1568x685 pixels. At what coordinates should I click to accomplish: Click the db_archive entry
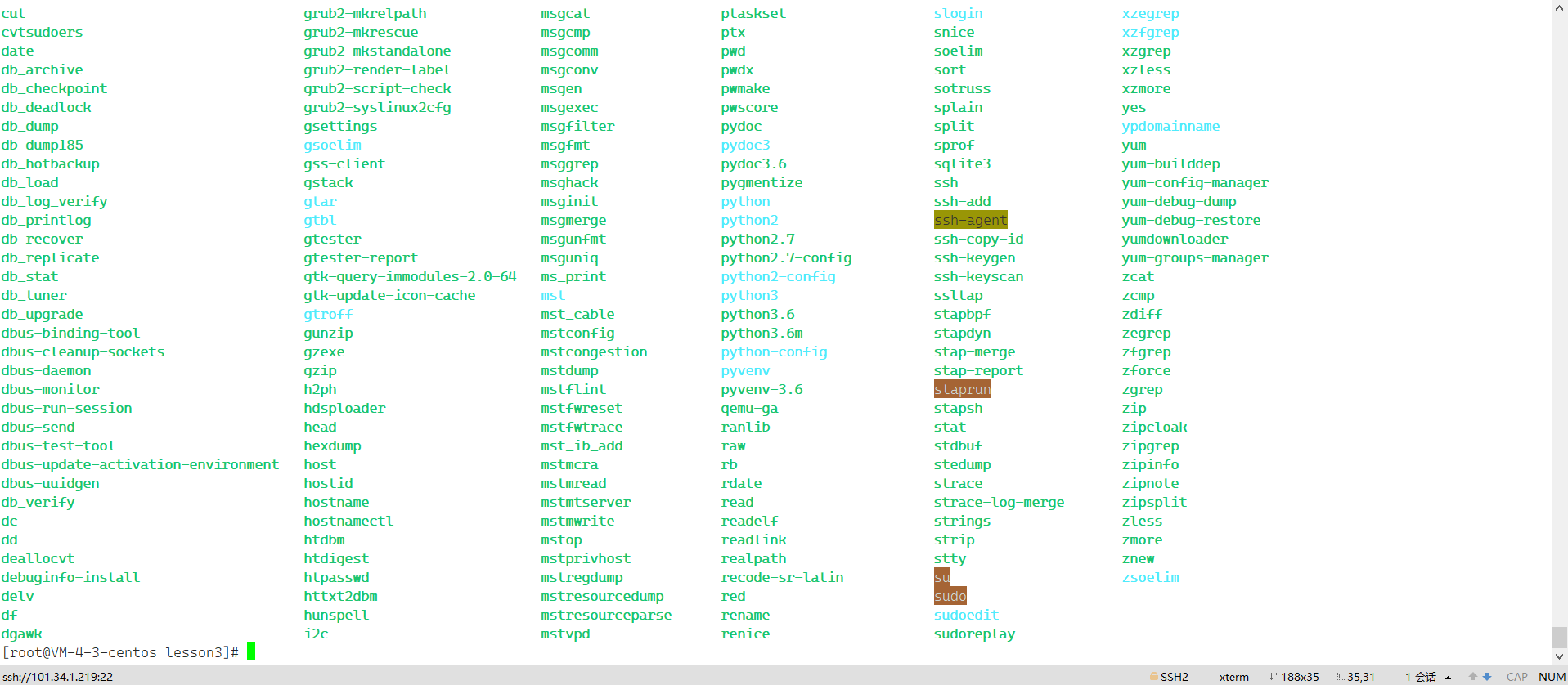point(43,69)
